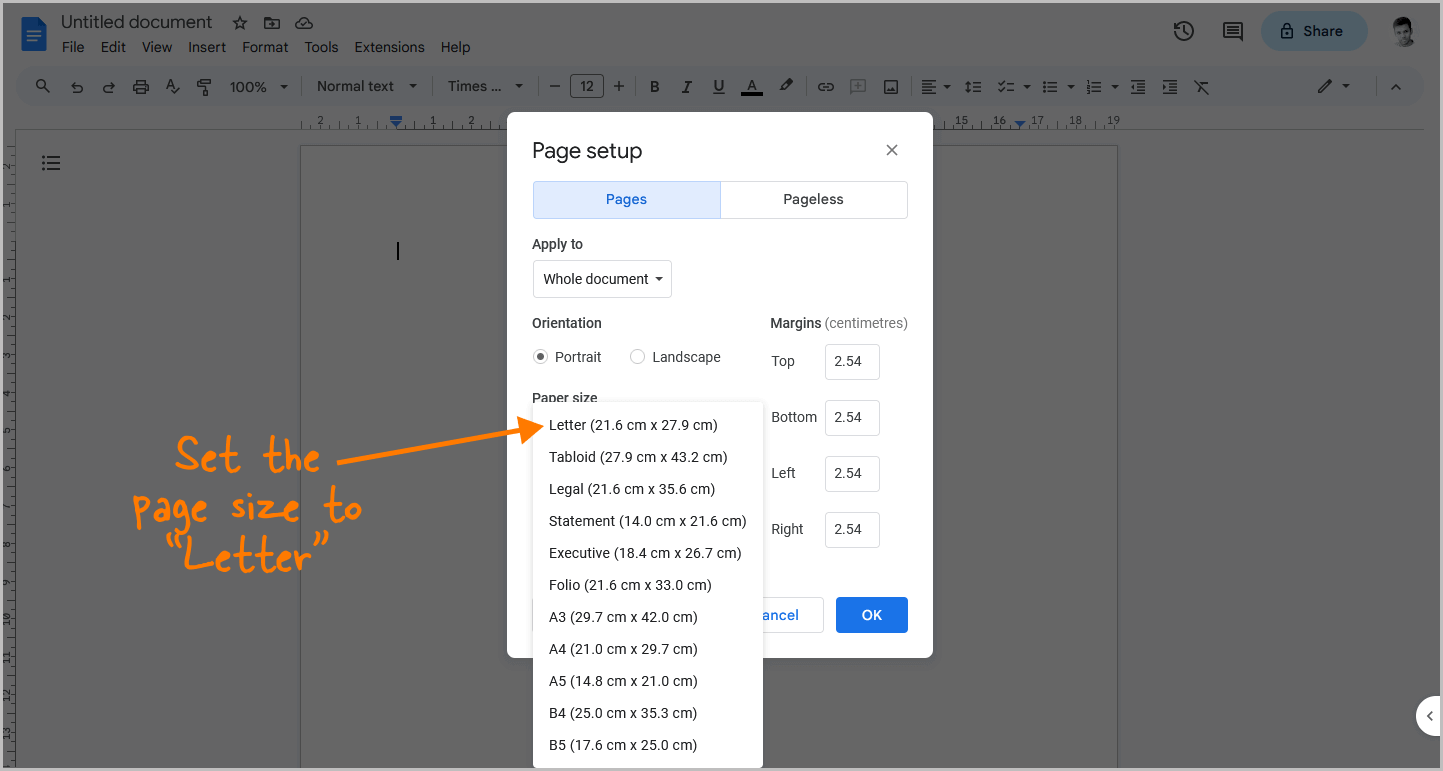Select the clear formatting icon
Screen dimensions: 1443x771
[x=1202, y=86]
